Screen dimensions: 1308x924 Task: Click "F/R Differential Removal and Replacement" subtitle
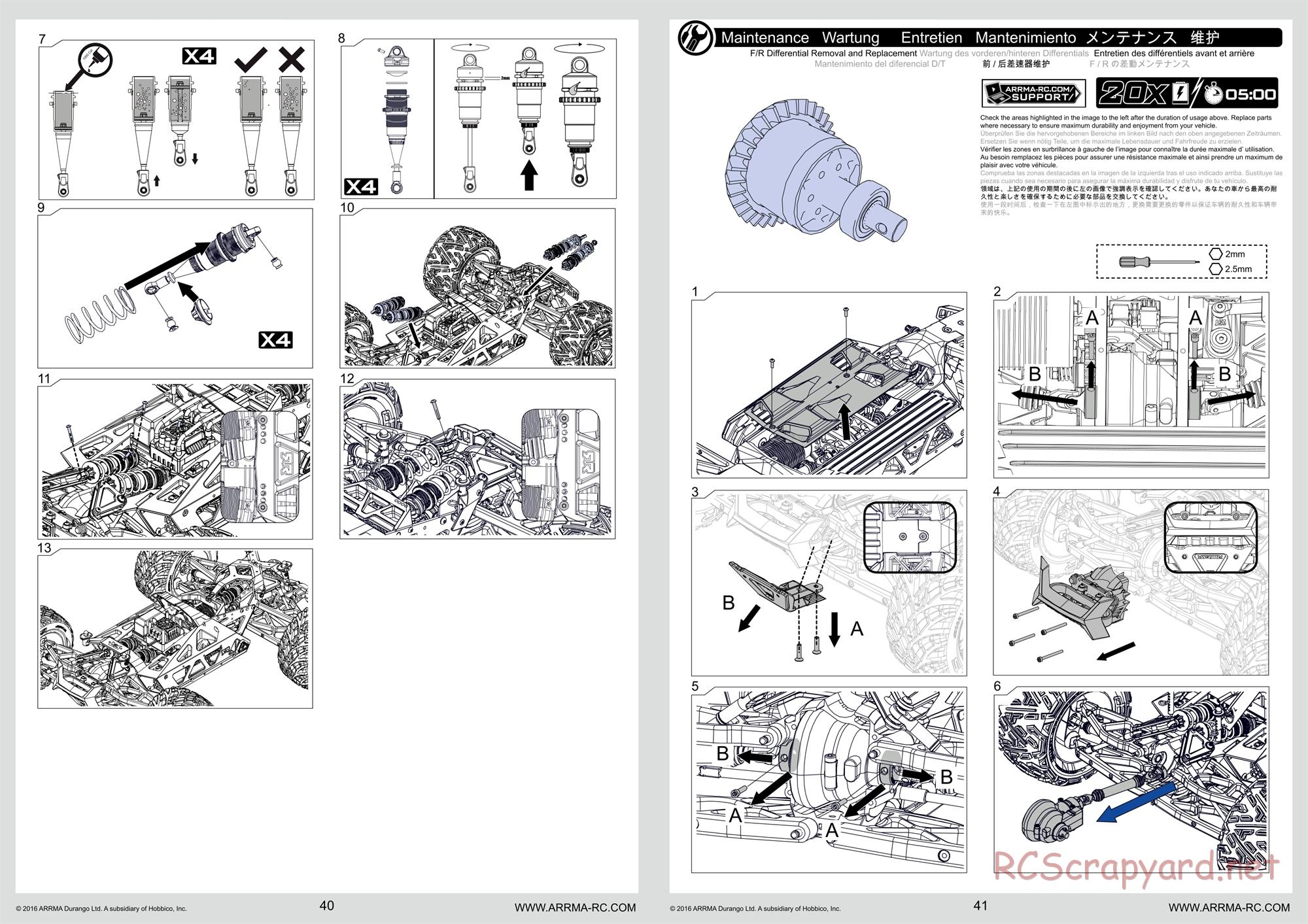833,54
